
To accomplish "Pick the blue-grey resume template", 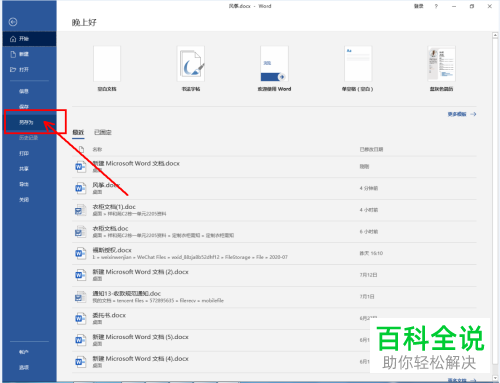I will 441,64.
